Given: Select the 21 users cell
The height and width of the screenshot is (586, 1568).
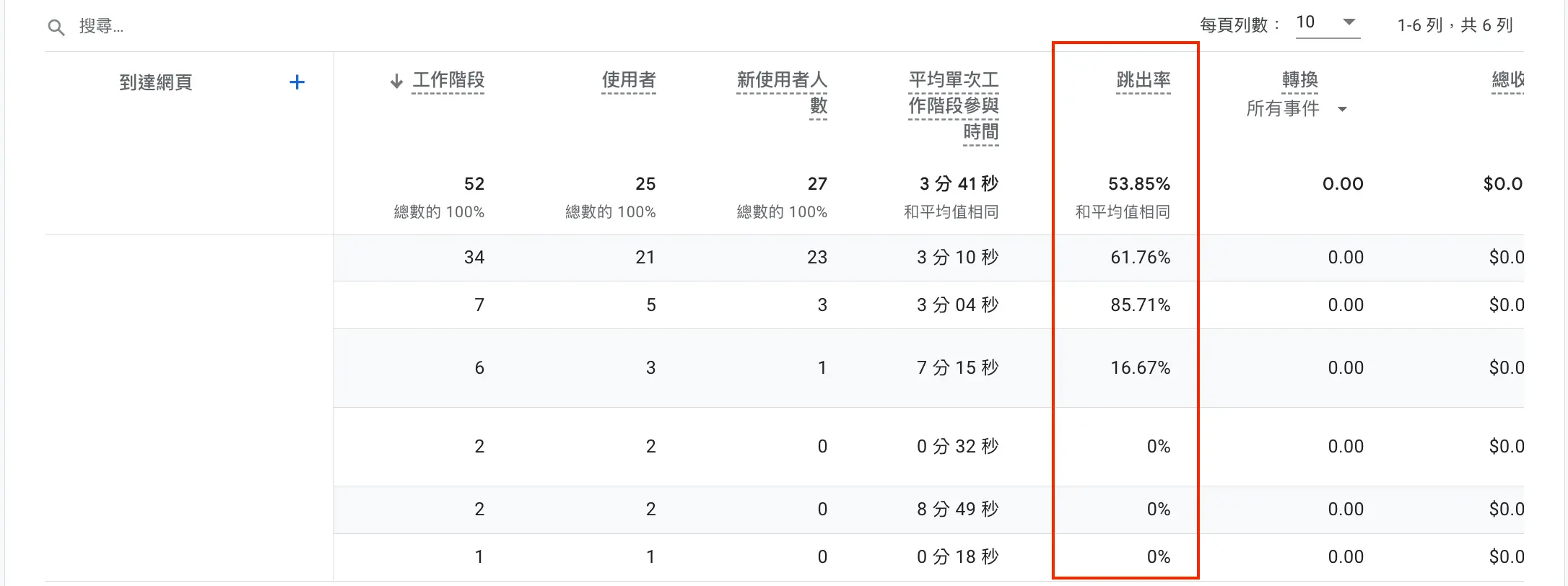Looking at the screenshot, I should (x=645, y=258).
